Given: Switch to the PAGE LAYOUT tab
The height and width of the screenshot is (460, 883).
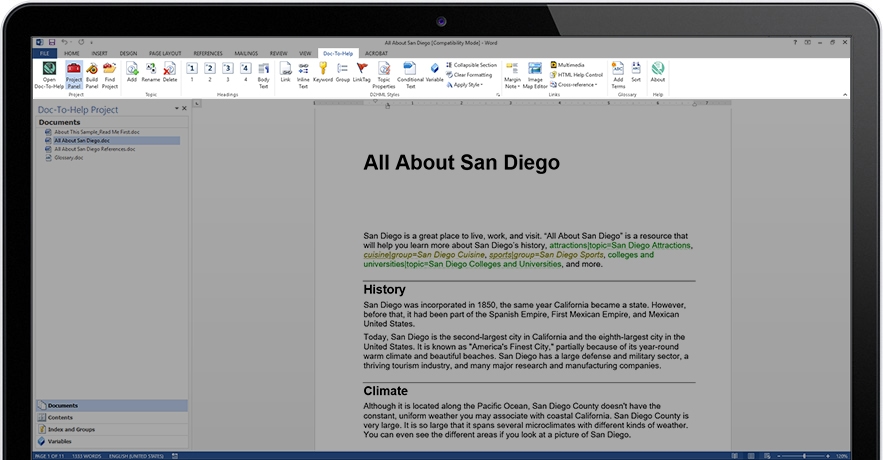Looking at the screenshot, I should click(165, 53).
